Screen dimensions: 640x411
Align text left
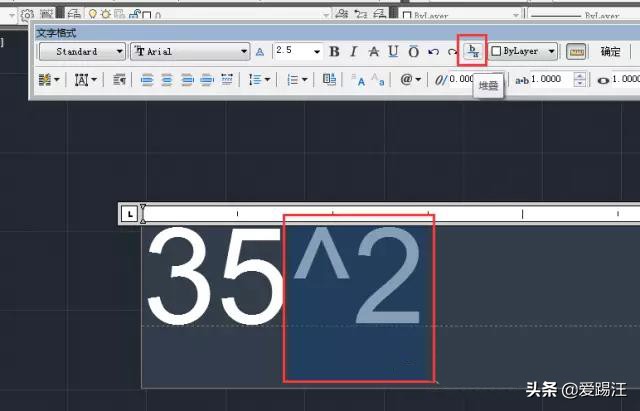(x=147, y=80)
